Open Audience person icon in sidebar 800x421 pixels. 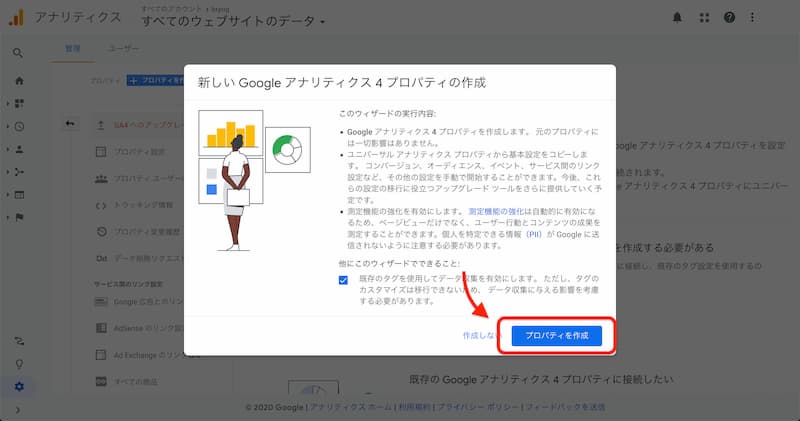coord(19,150)
